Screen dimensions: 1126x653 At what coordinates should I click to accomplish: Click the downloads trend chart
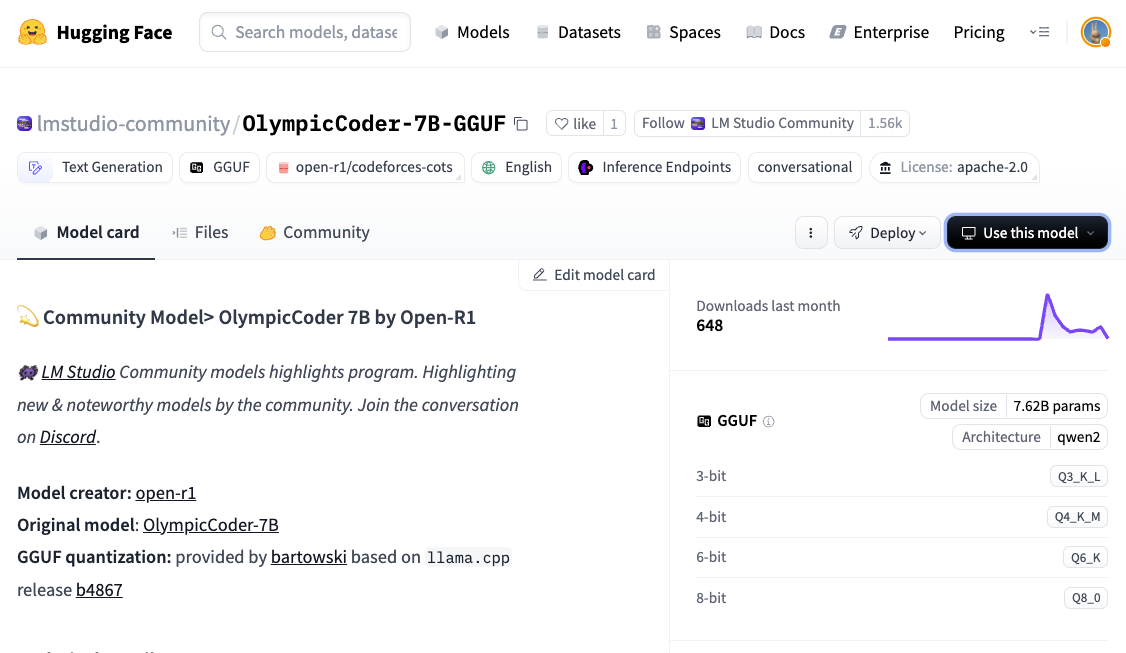click(x=997, y=318)
